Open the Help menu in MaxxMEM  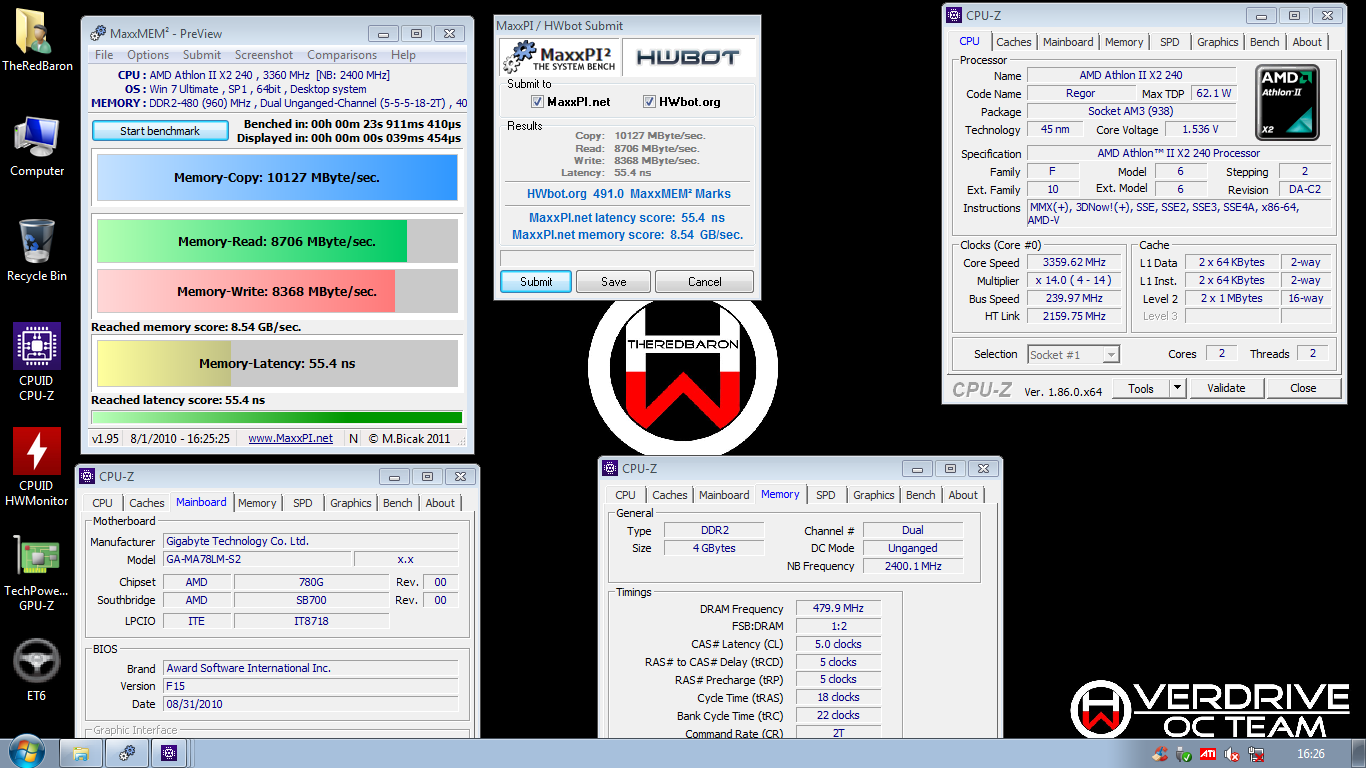tap(403, 55)
